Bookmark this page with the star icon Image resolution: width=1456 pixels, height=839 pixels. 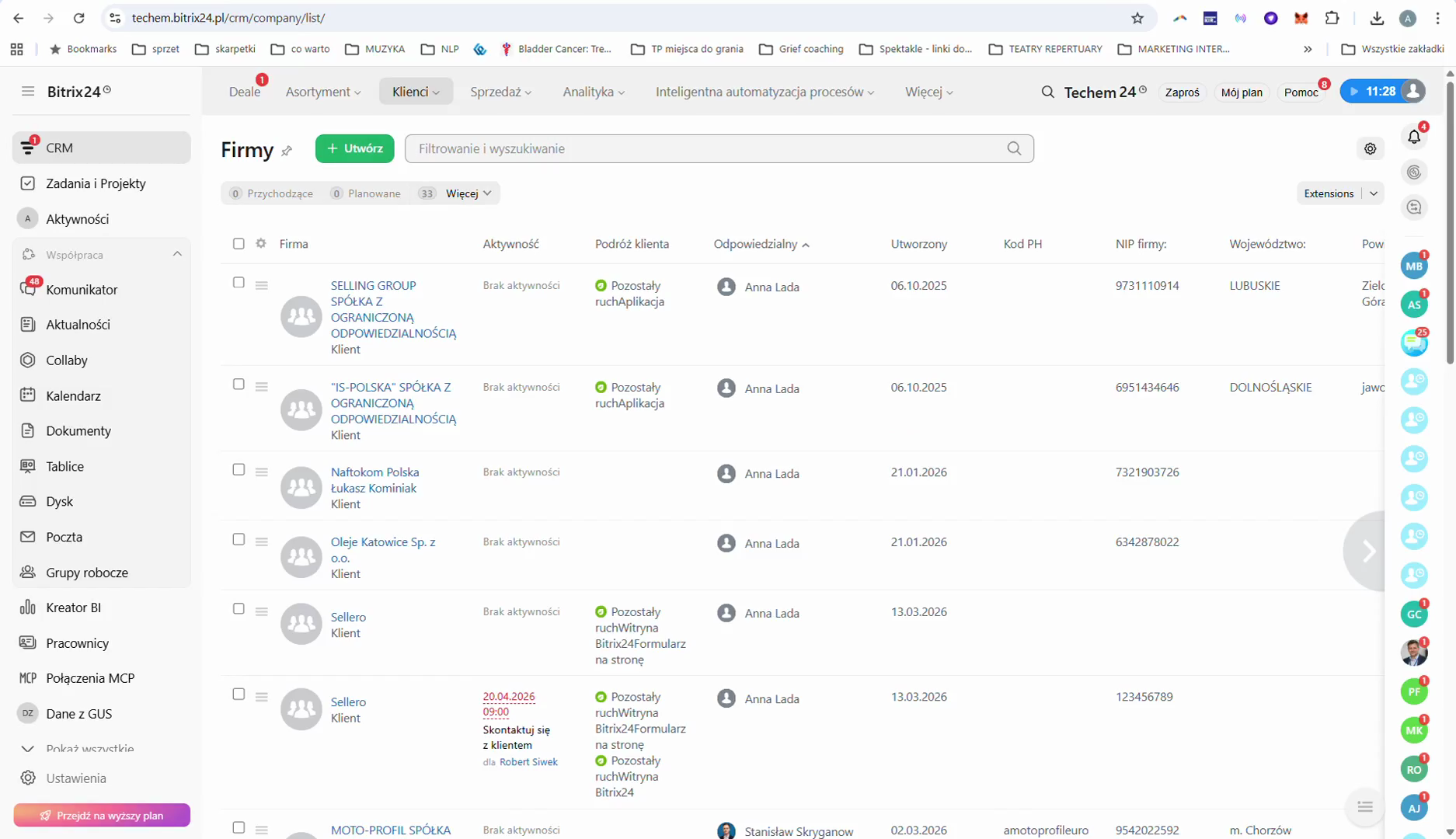[1137, 18]
